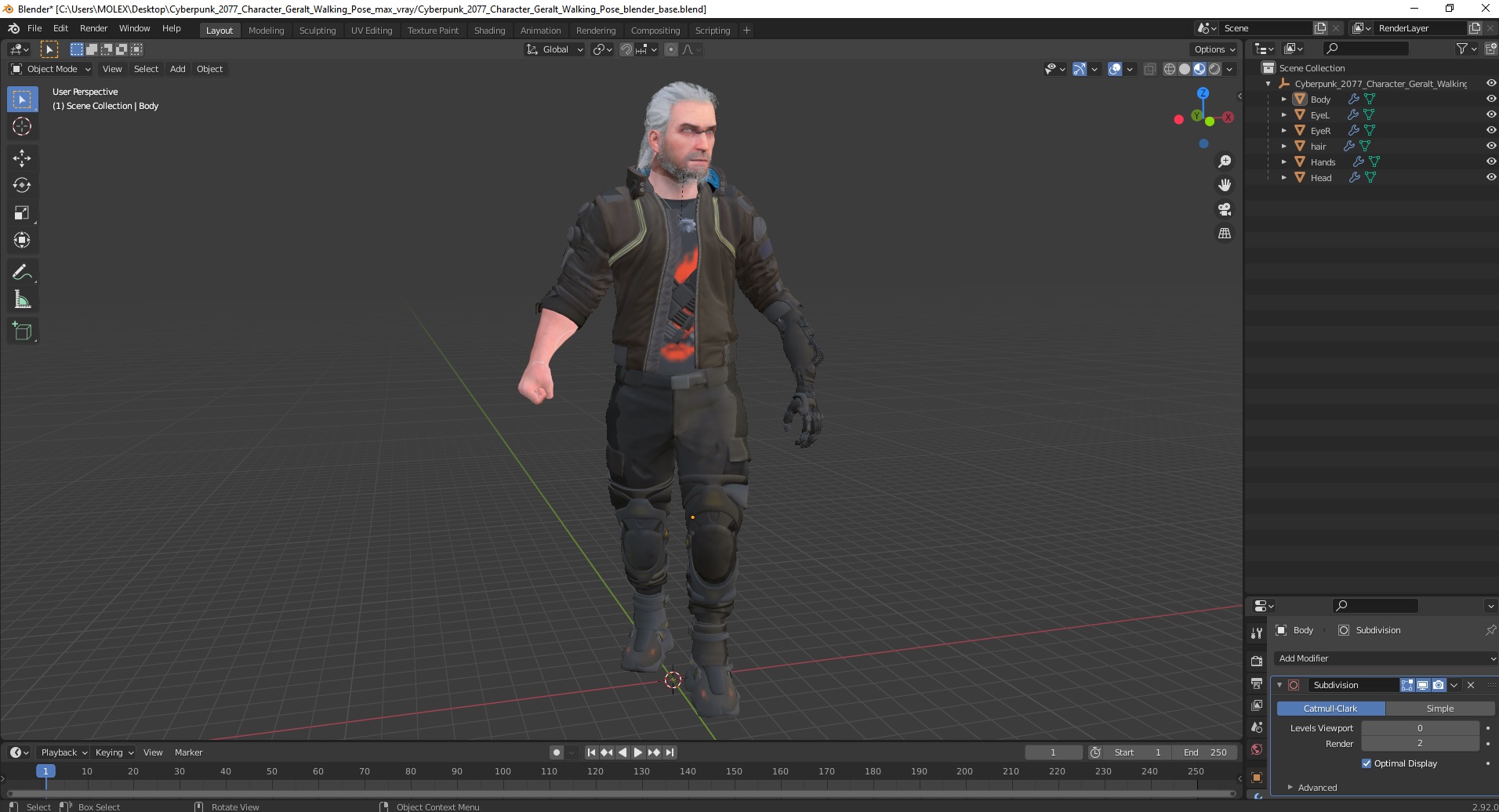Viewport: 1499px width, 812px height.
Task: Click the outliner search field
Action: [x=1366, y=49]
